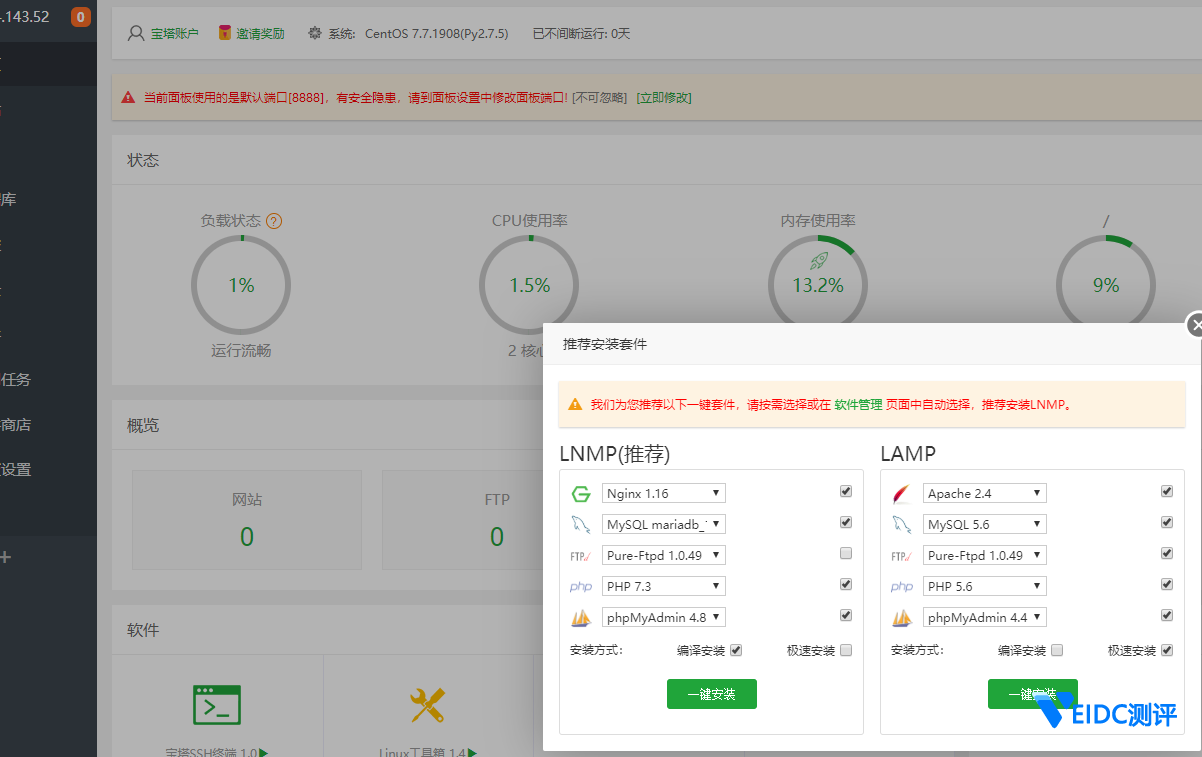Enable Pure-Ftpd checkbox in the LNMP list
Image resolution: width=1202 pixels, height=757 pixels.
pyautogui.click(x=846, y=553)
